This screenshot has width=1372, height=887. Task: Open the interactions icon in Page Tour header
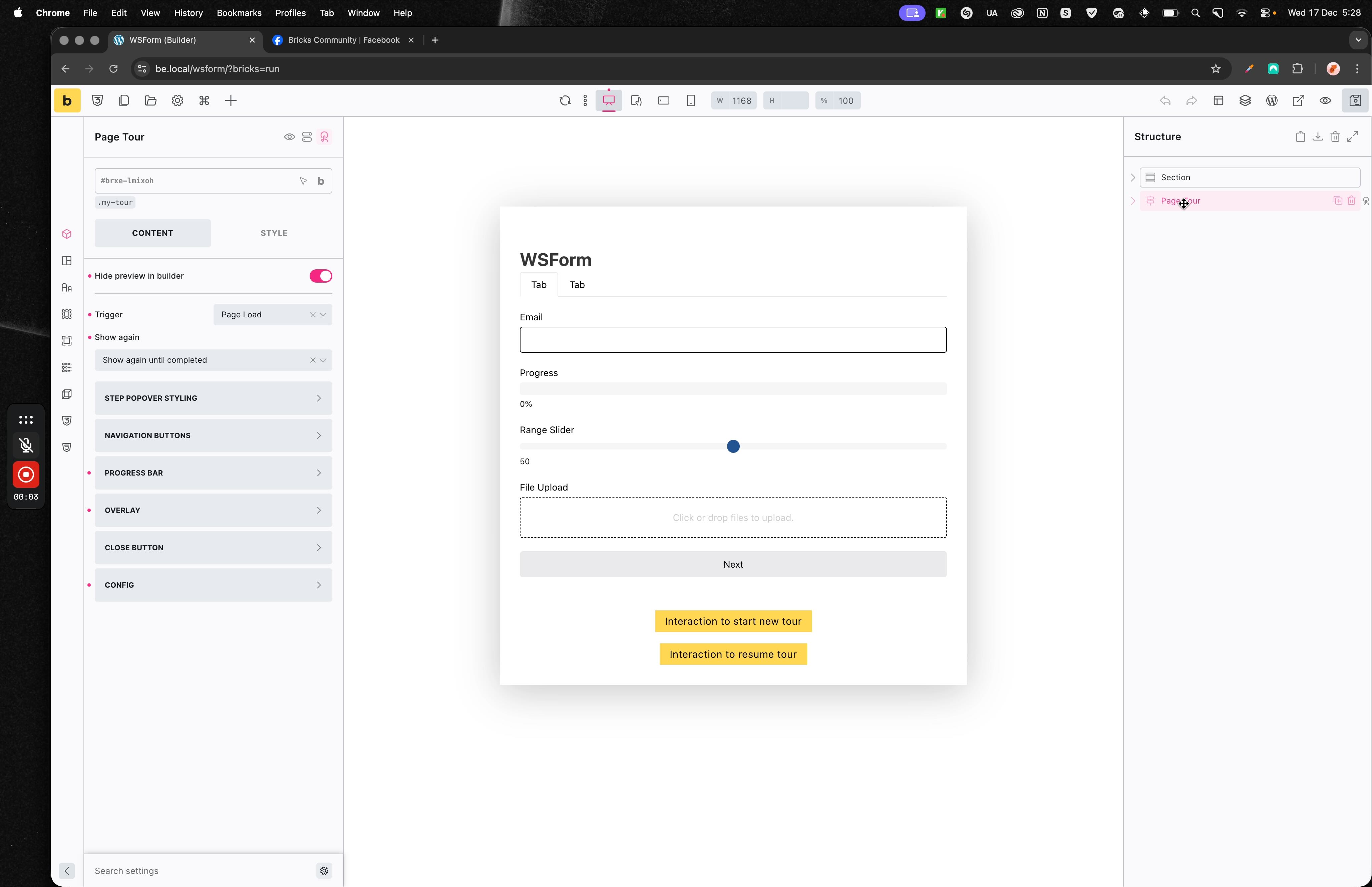(325, 137)
